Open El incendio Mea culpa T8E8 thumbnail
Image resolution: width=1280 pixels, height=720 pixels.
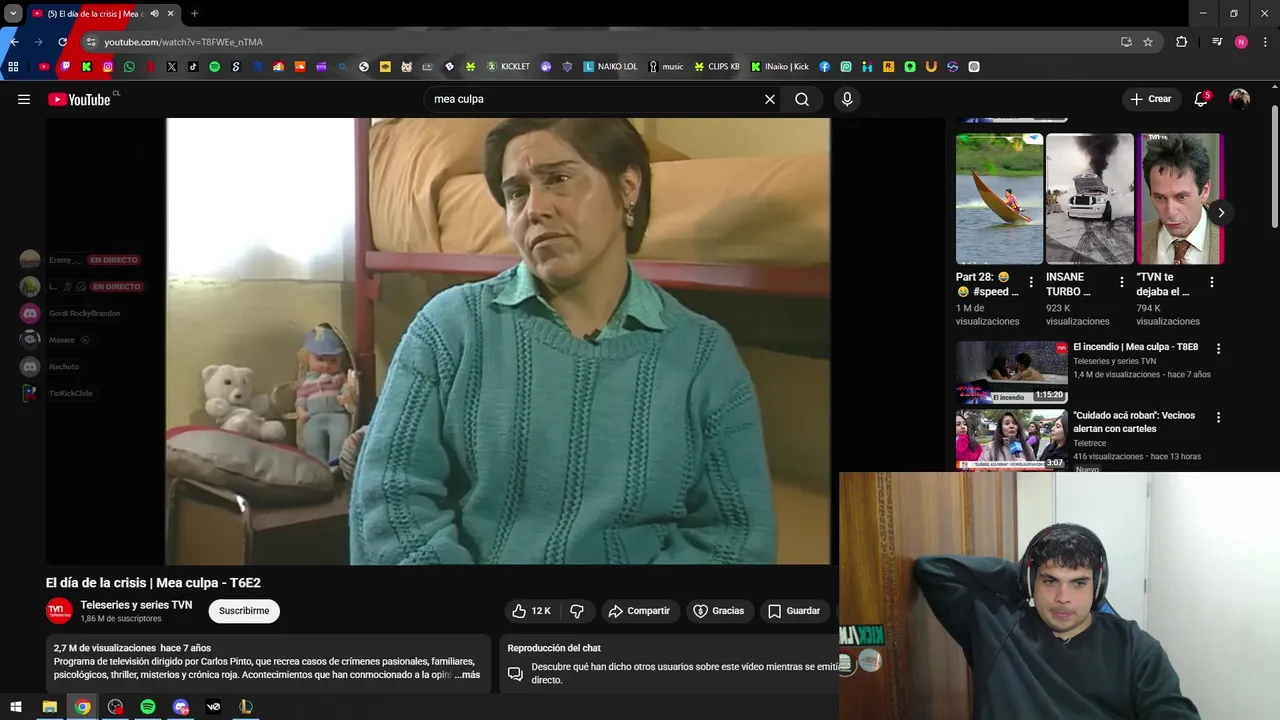click(x=1012, y=372)
